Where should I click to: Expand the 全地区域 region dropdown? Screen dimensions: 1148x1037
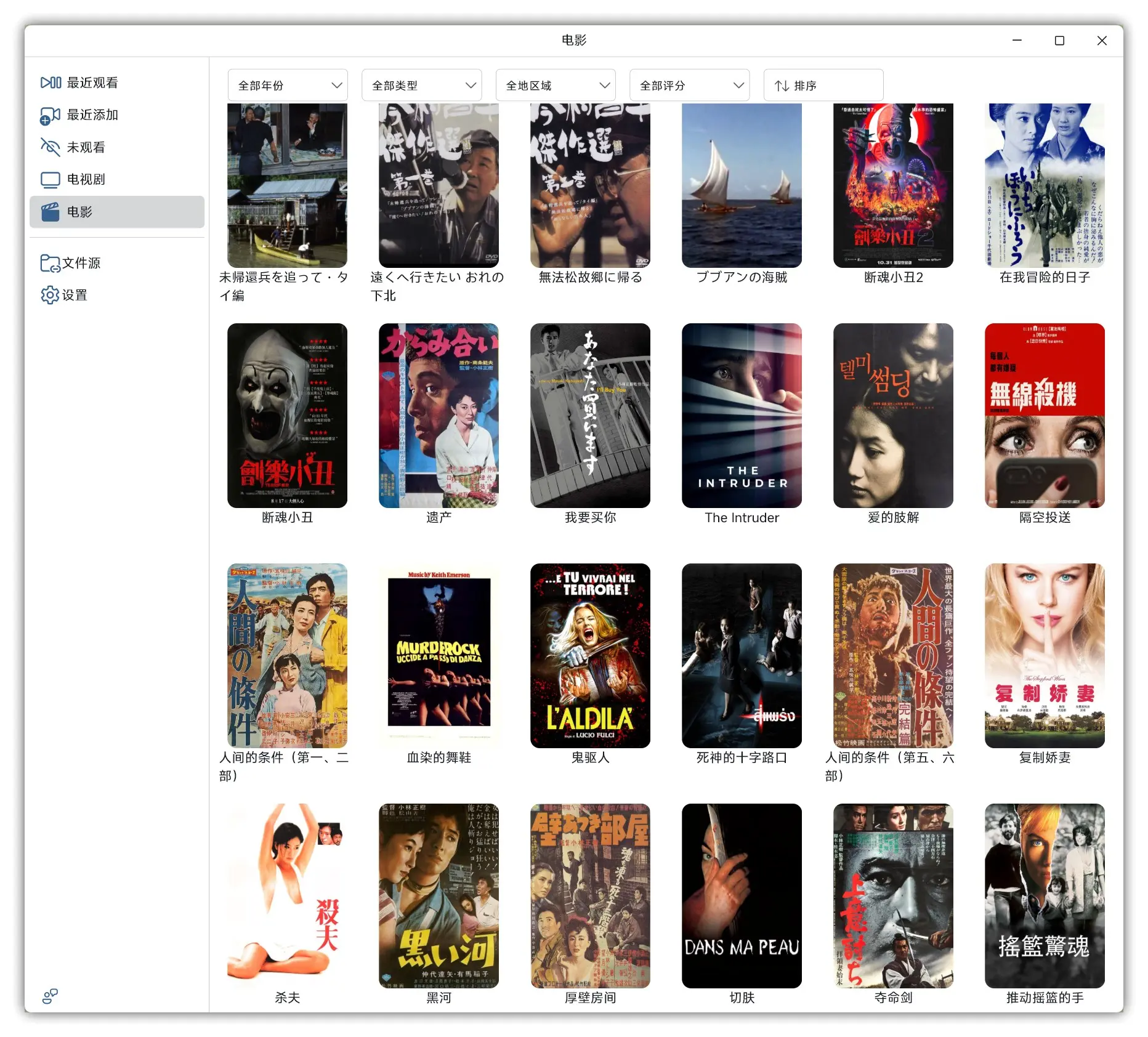[556, 86]
